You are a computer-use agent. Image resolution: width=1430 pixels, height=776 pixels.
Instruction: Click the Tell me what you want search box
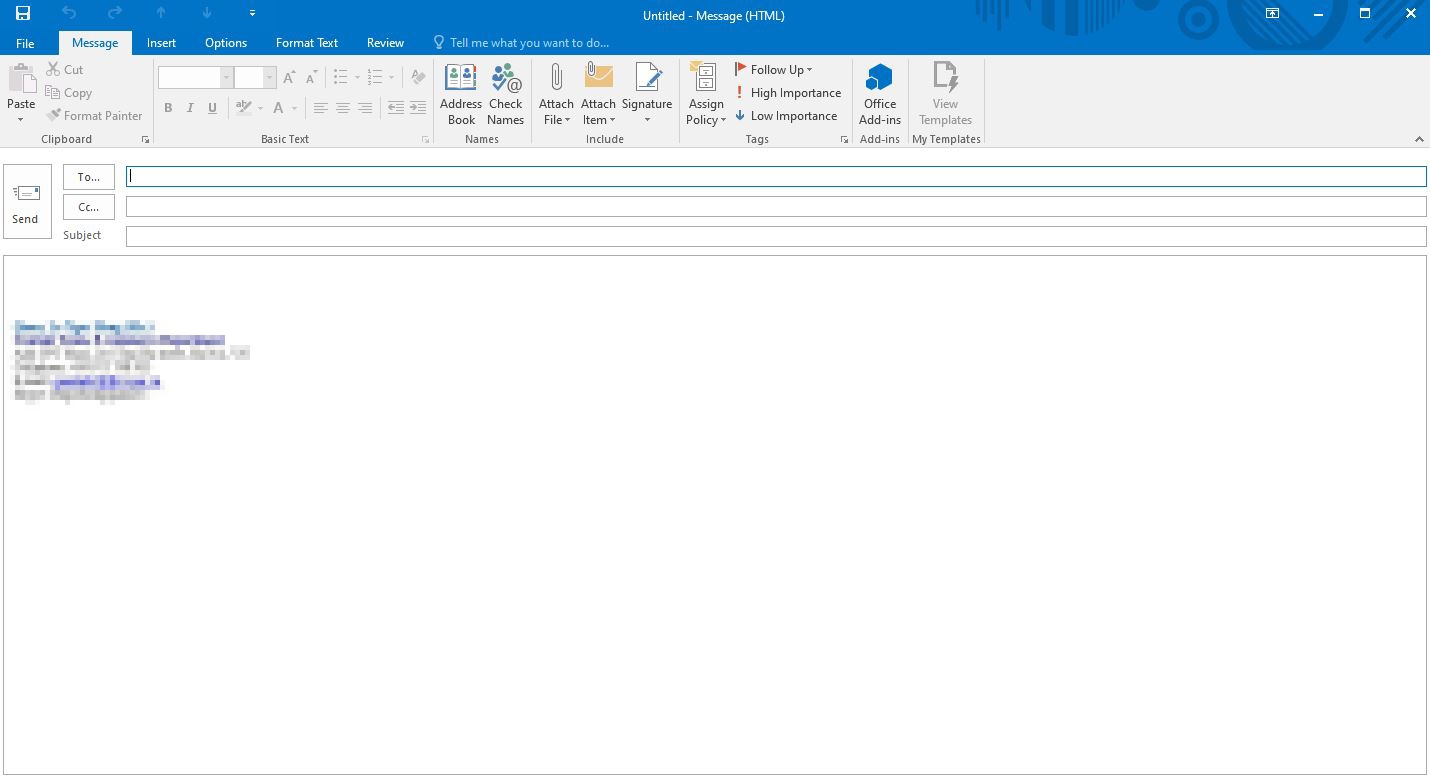[521, 43]
